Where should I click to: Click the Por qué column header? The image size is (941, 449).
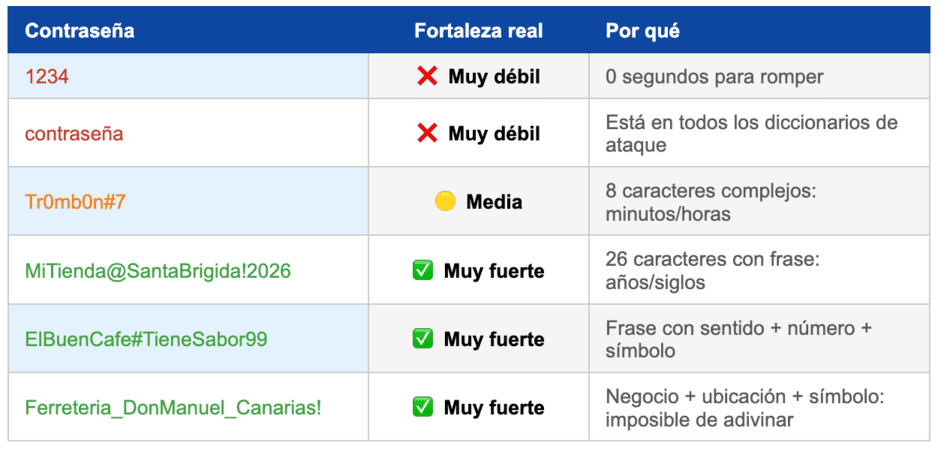(642, 31)
